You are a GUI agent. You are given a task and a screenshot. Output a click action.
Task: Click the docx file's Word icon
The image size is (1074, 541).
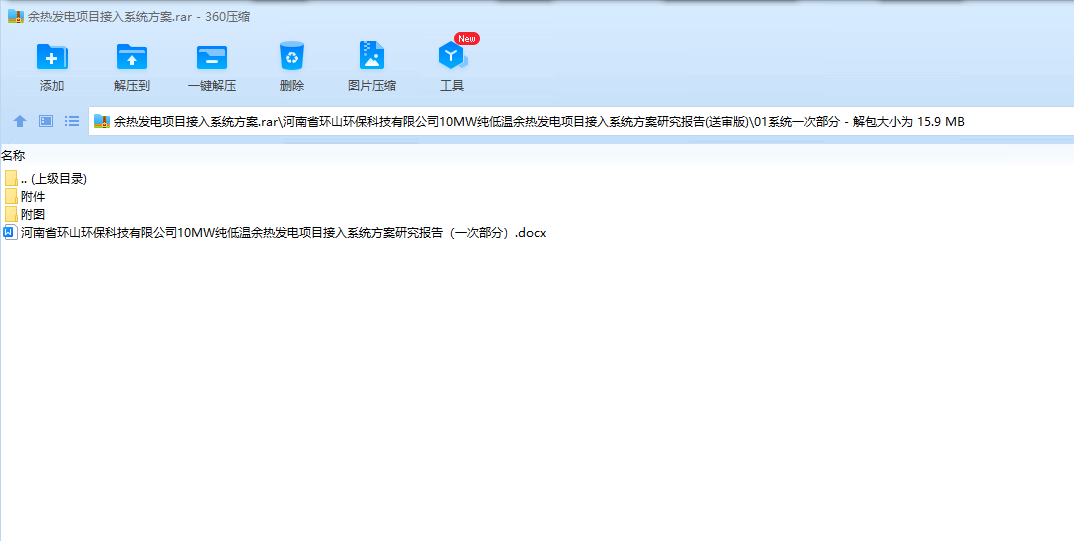10,232
